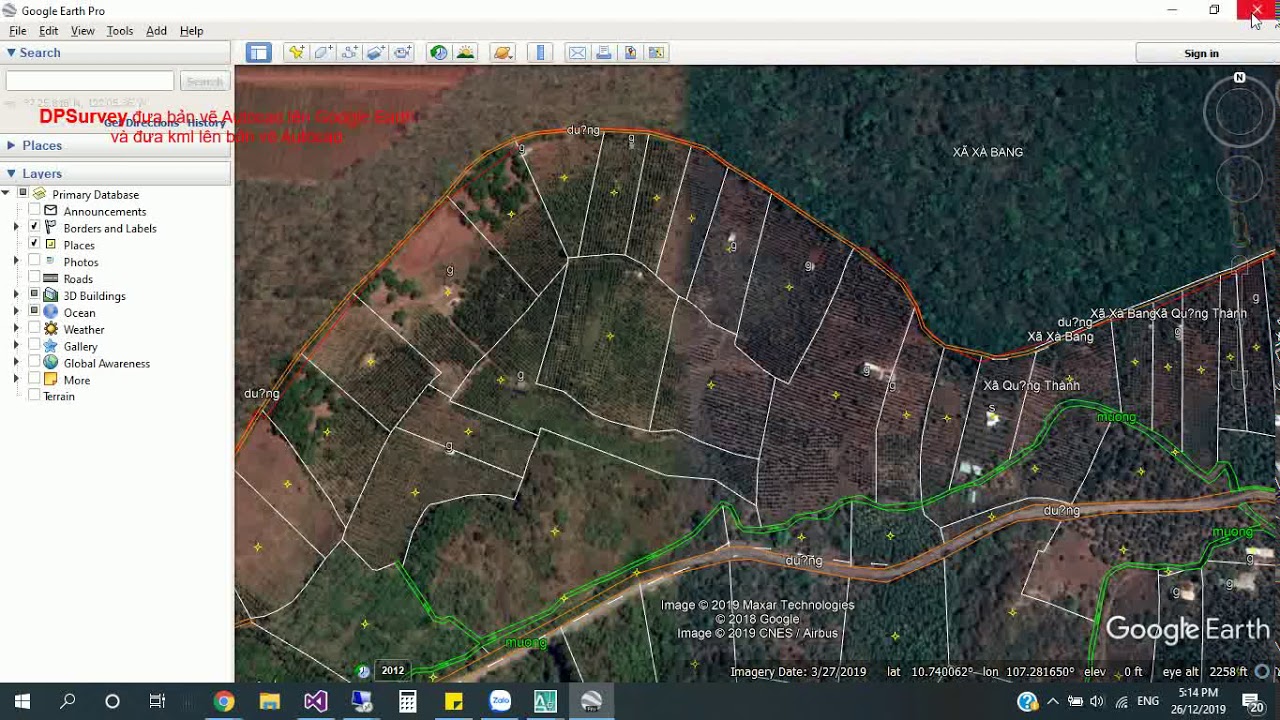
Task: Toggle the sidebar visibility toolbar button
Action: point(259,53)
